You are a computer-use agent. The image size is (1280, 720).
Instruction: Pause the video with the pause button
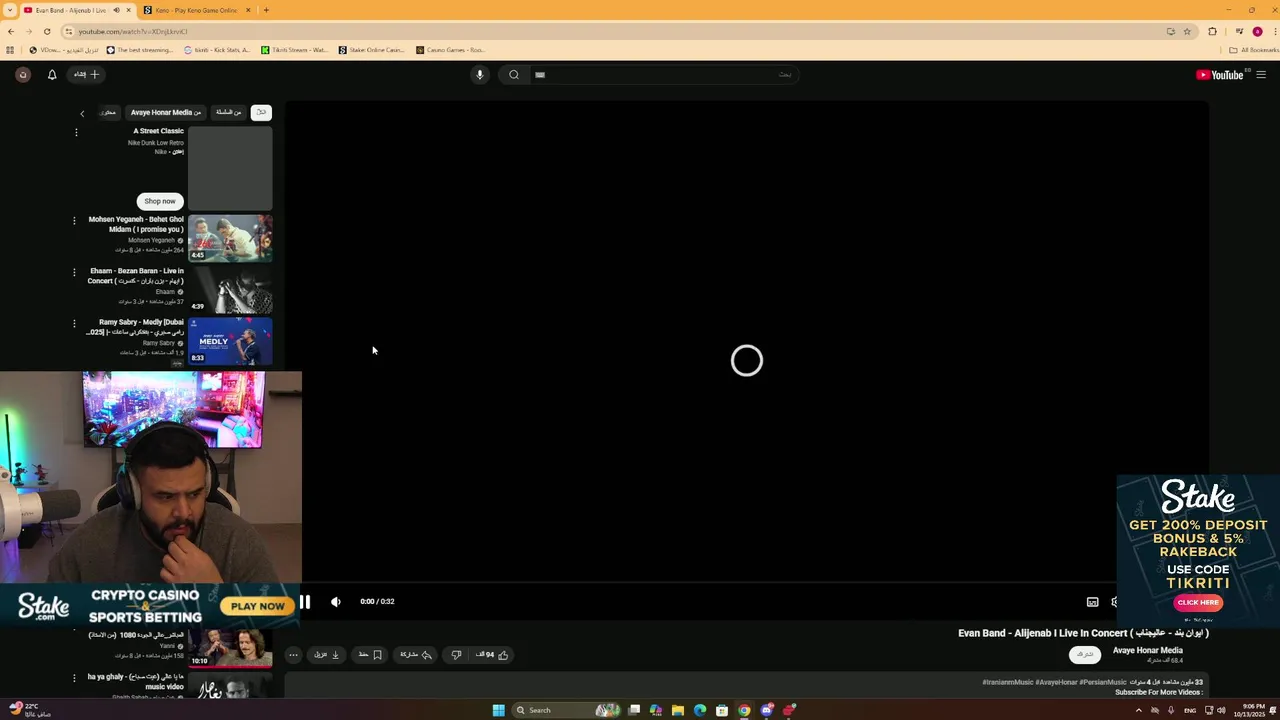click(x=305, y=602)
